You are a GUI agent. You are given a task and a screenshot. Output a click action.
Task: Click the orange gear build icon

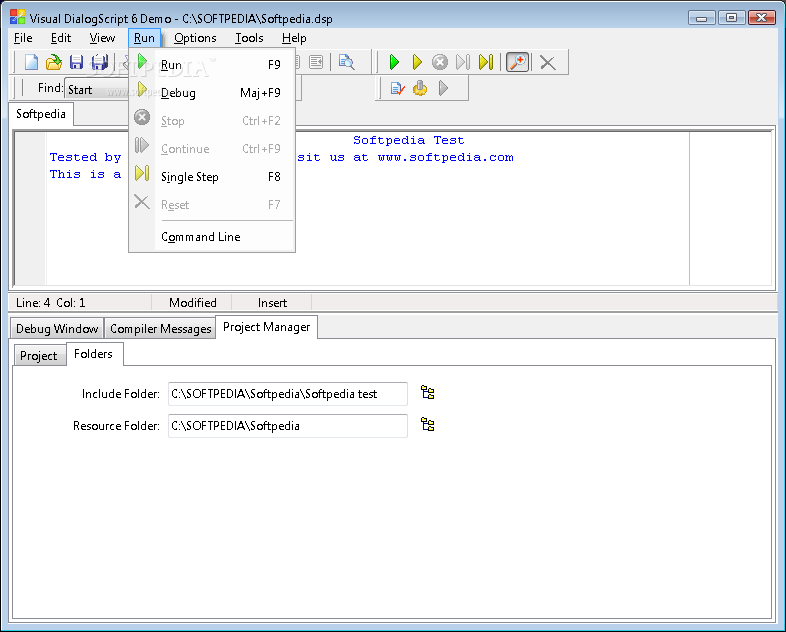click(420, 89)
